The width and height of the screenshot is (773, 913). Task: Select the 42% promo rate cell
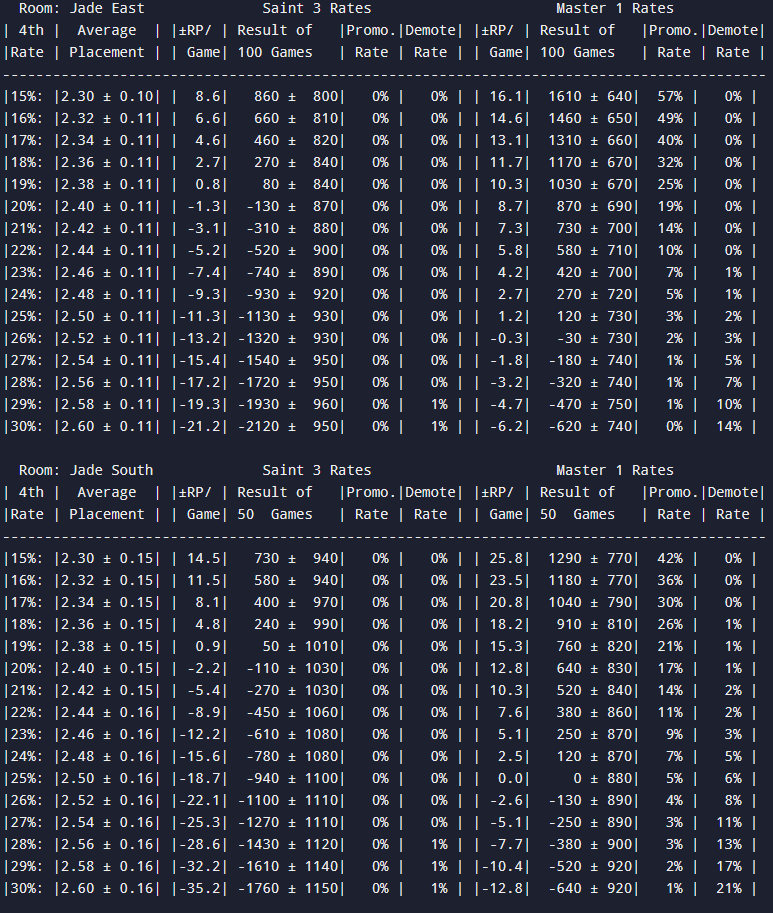670,558
